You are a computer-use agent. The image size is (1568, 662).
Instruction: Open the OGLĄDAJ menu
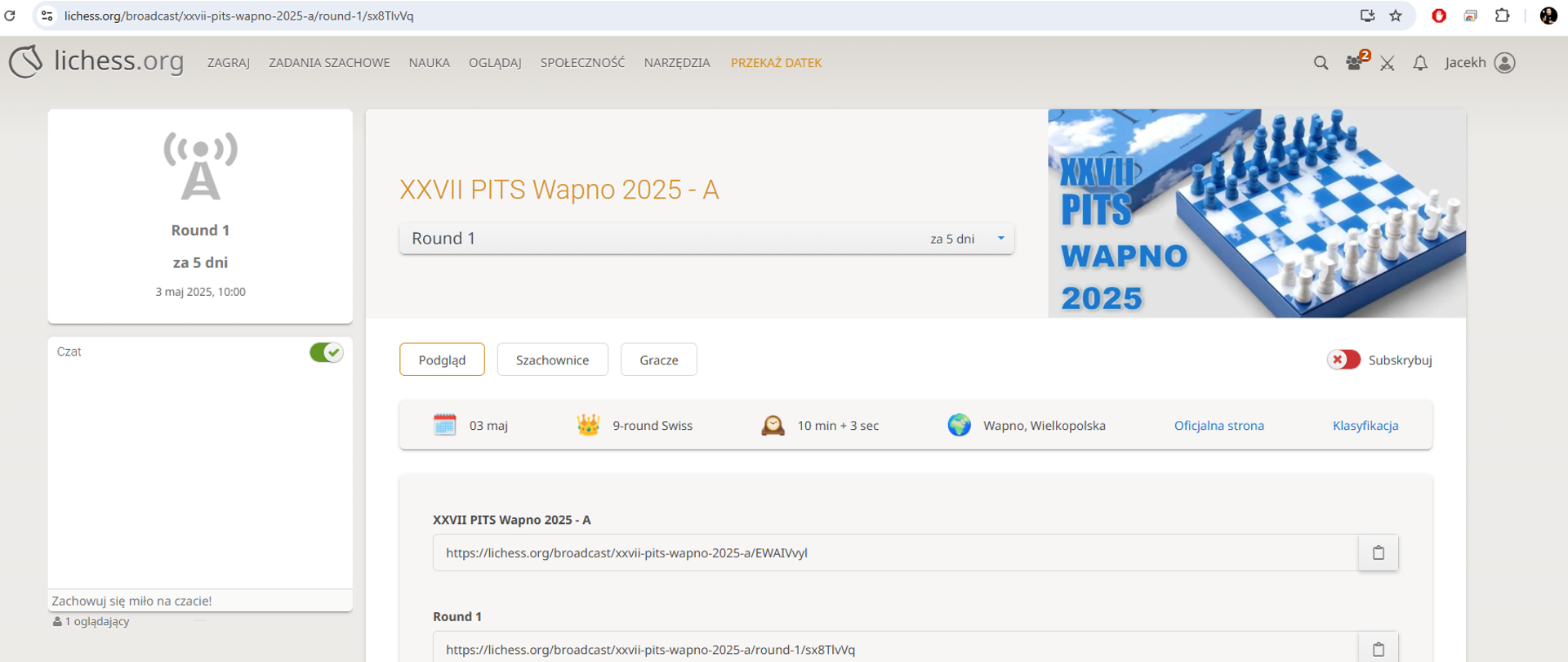[495, 63]
